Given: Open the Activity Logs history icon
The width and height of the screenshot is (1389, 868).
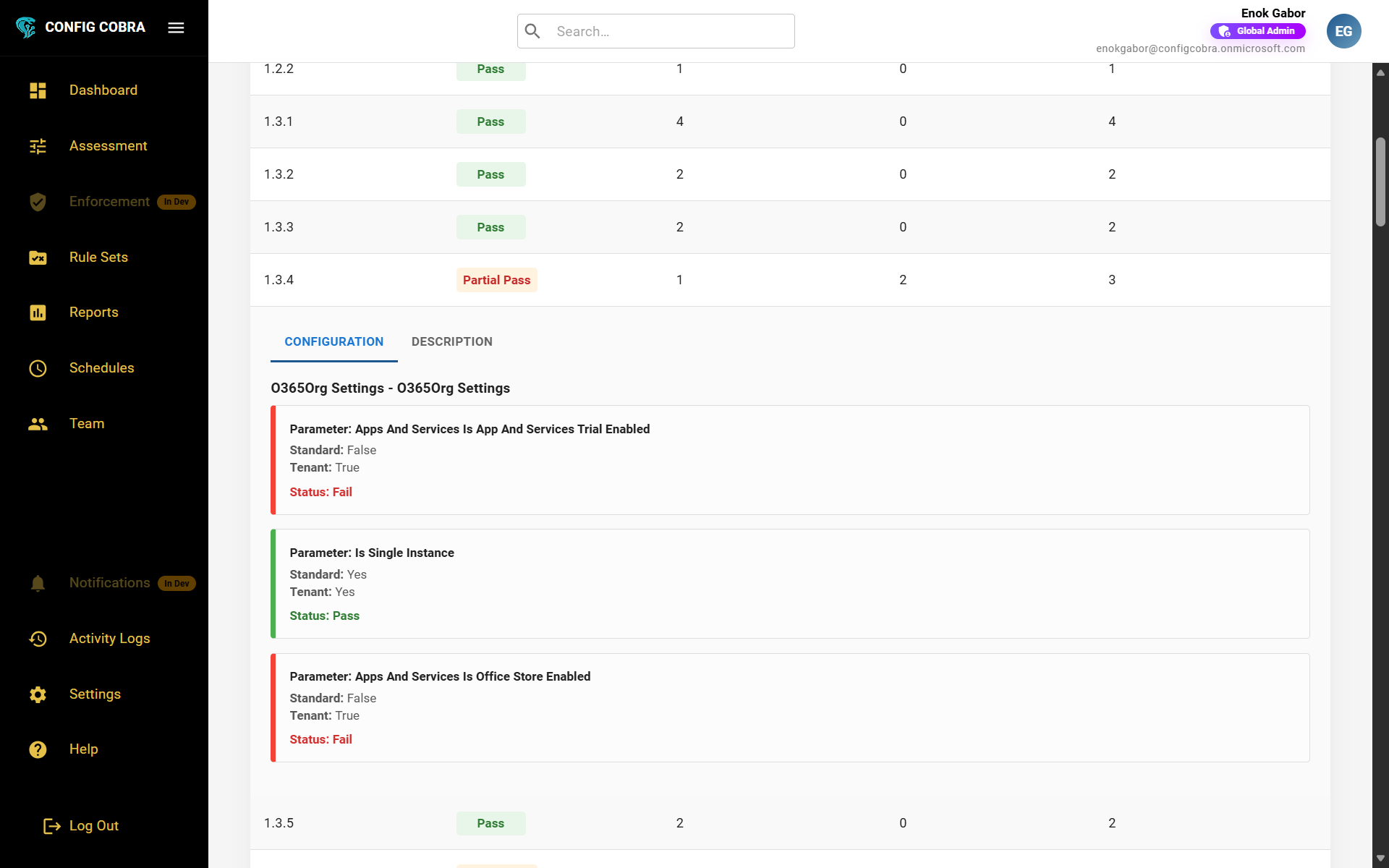Looking at the screenshot, I should (x=38, y=639).
